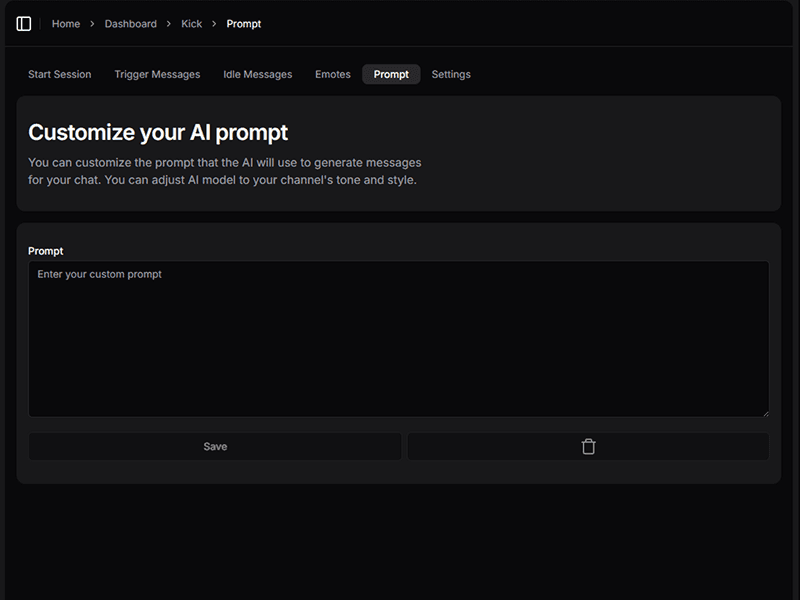Select the Idle Messages tab
Viewport: 800px width, 600px height.
tap(257, 75)
